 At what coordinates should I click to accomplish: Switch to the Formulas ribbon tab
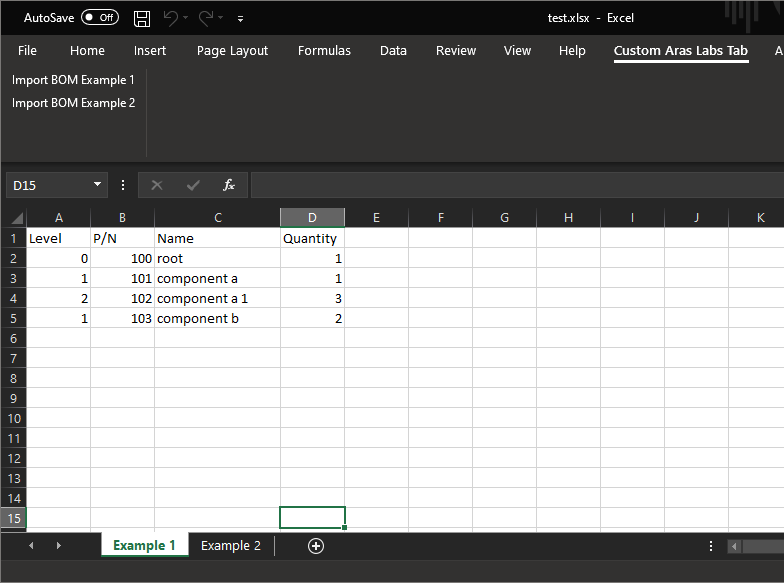click(324, 50)
